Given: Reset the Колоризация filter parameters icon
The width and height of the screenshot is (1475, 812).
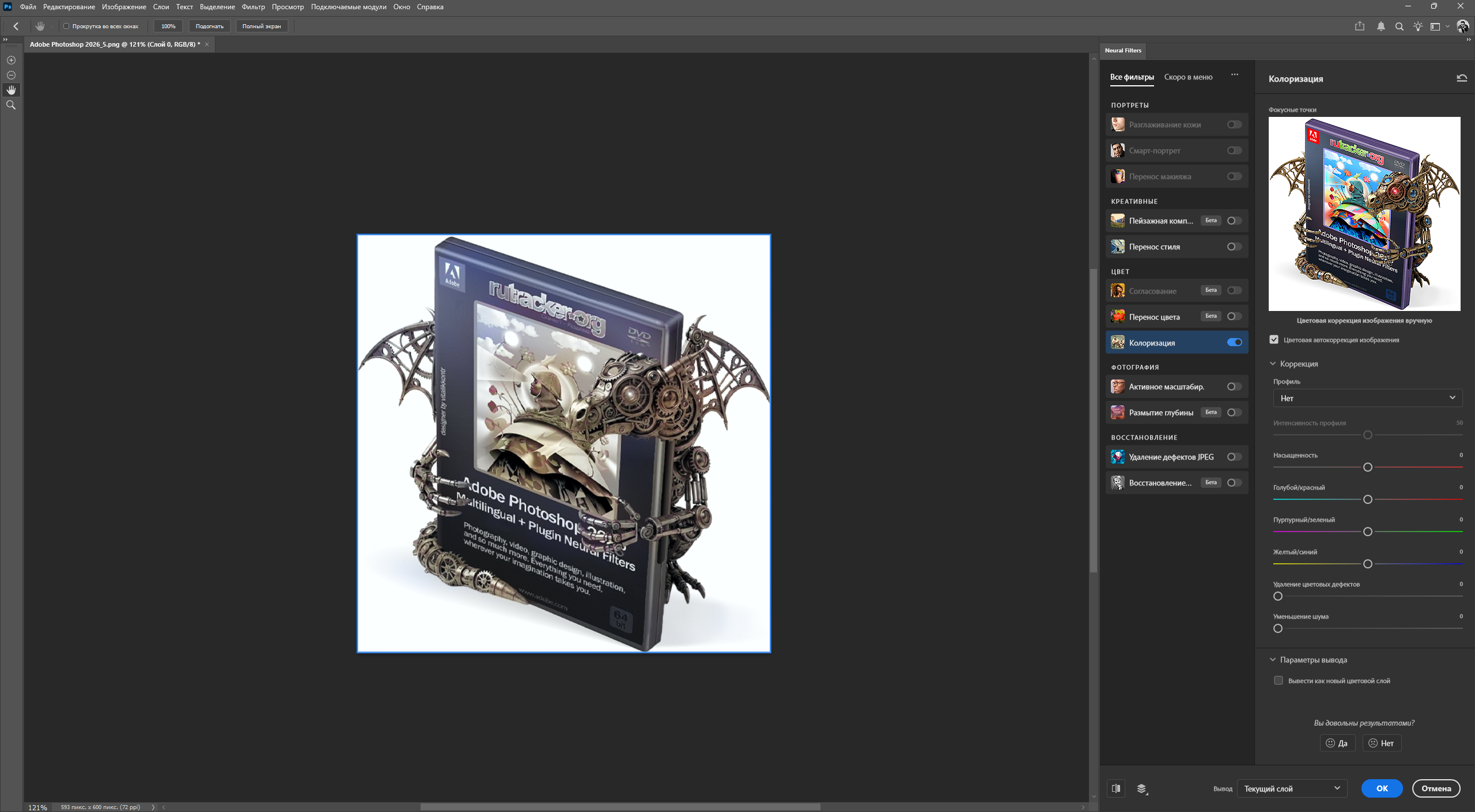Looking at the screenshot, I should click(1462, 78).
